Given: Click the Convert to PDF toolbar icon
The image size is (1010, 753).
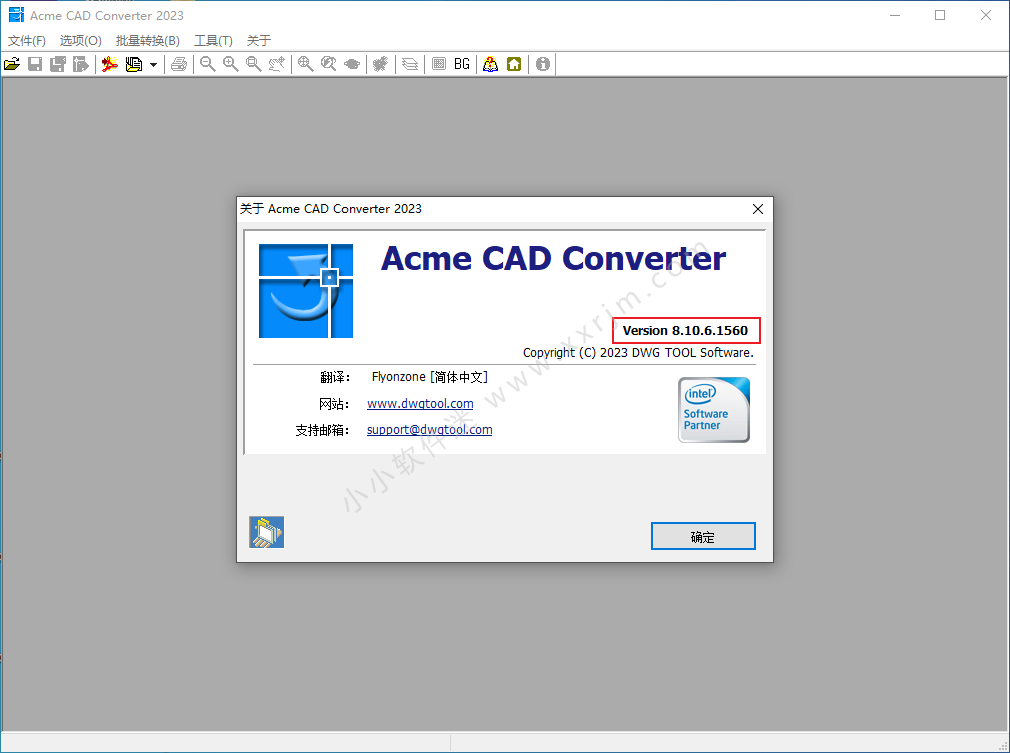Looking at the screenshot, I should coord(110,64).
